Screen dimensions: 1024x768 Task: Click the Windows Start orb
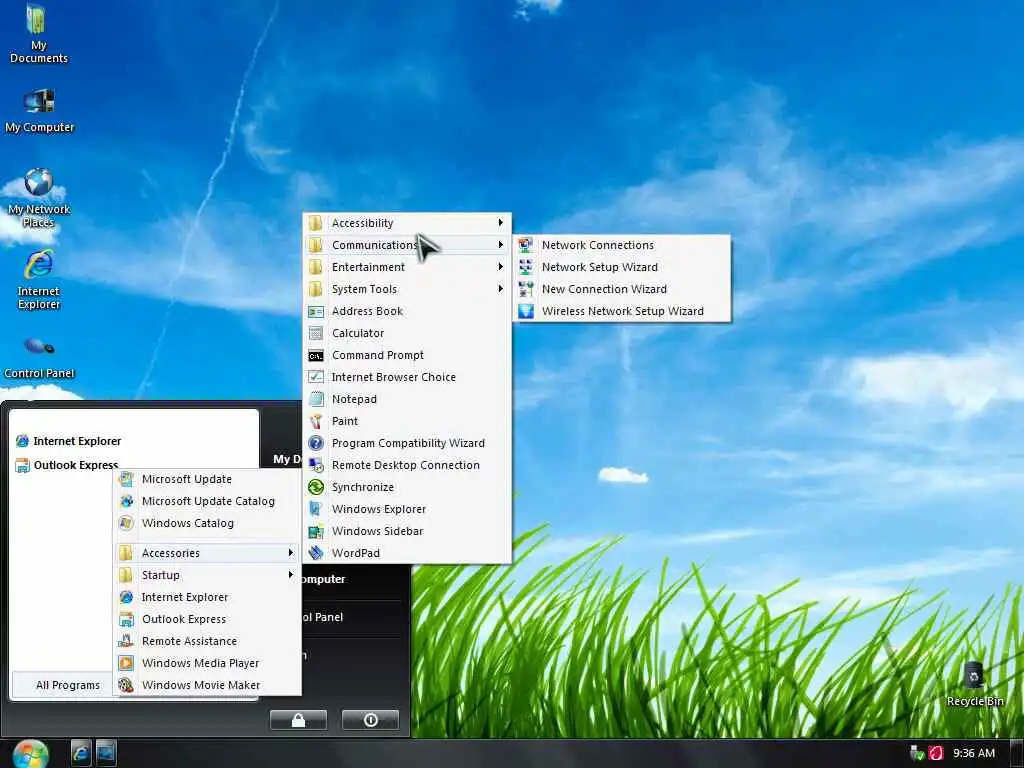point(30,754)
